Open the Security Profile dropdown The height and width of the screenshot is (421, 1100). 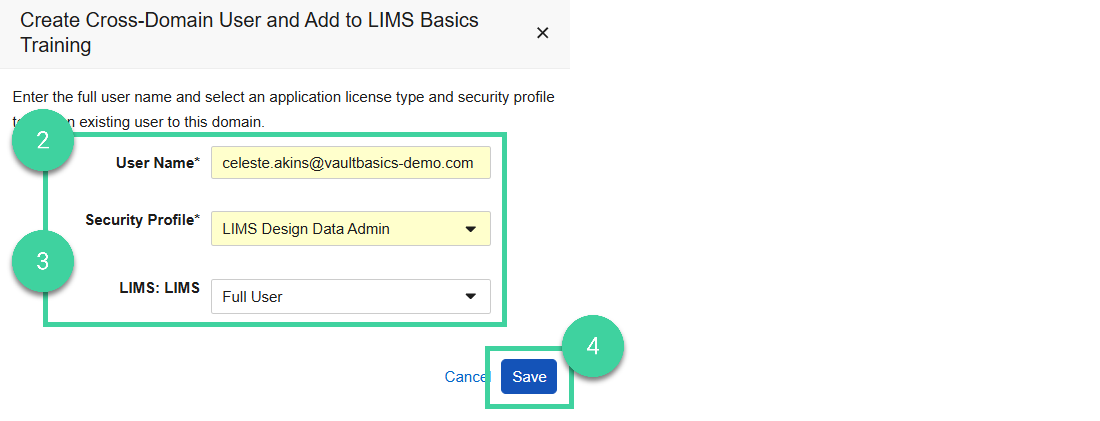coord(350,229)
